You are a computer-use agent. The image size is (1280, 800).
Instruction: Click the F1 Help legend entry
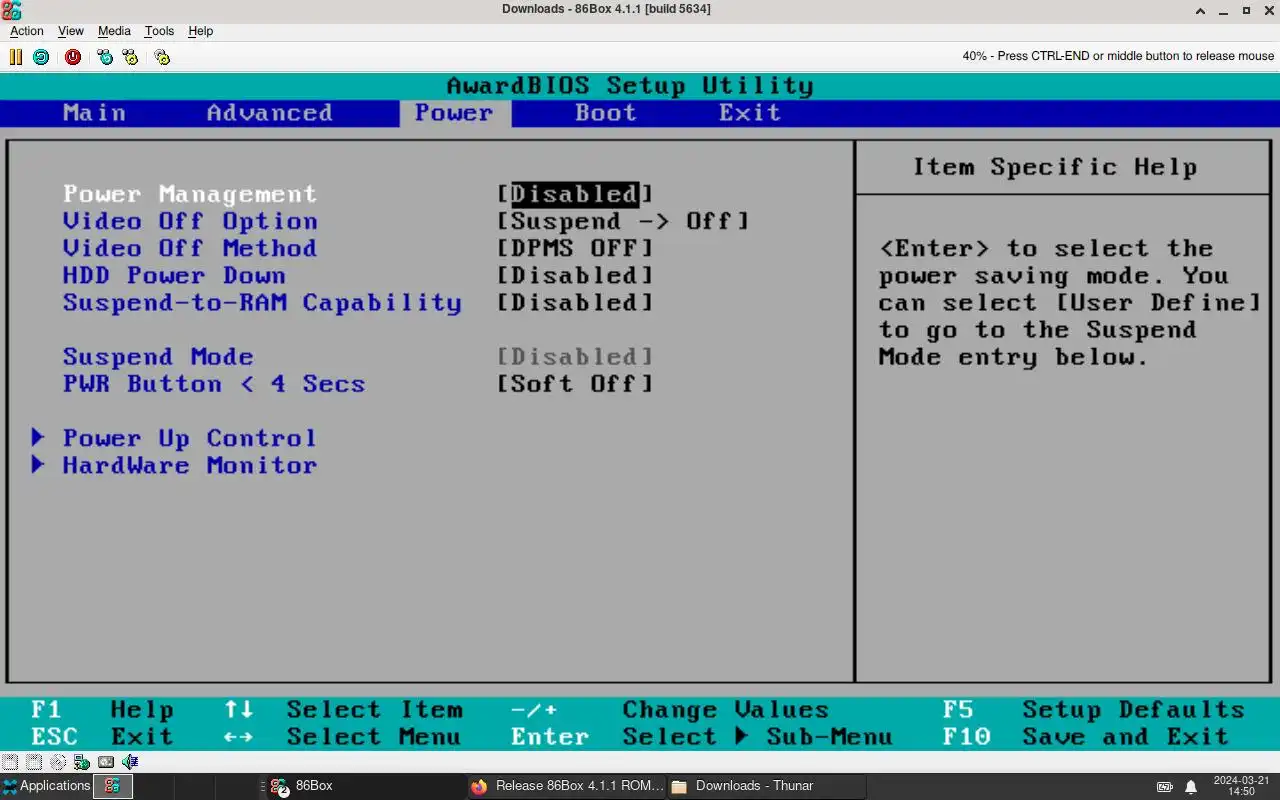[x=102, y=710]
